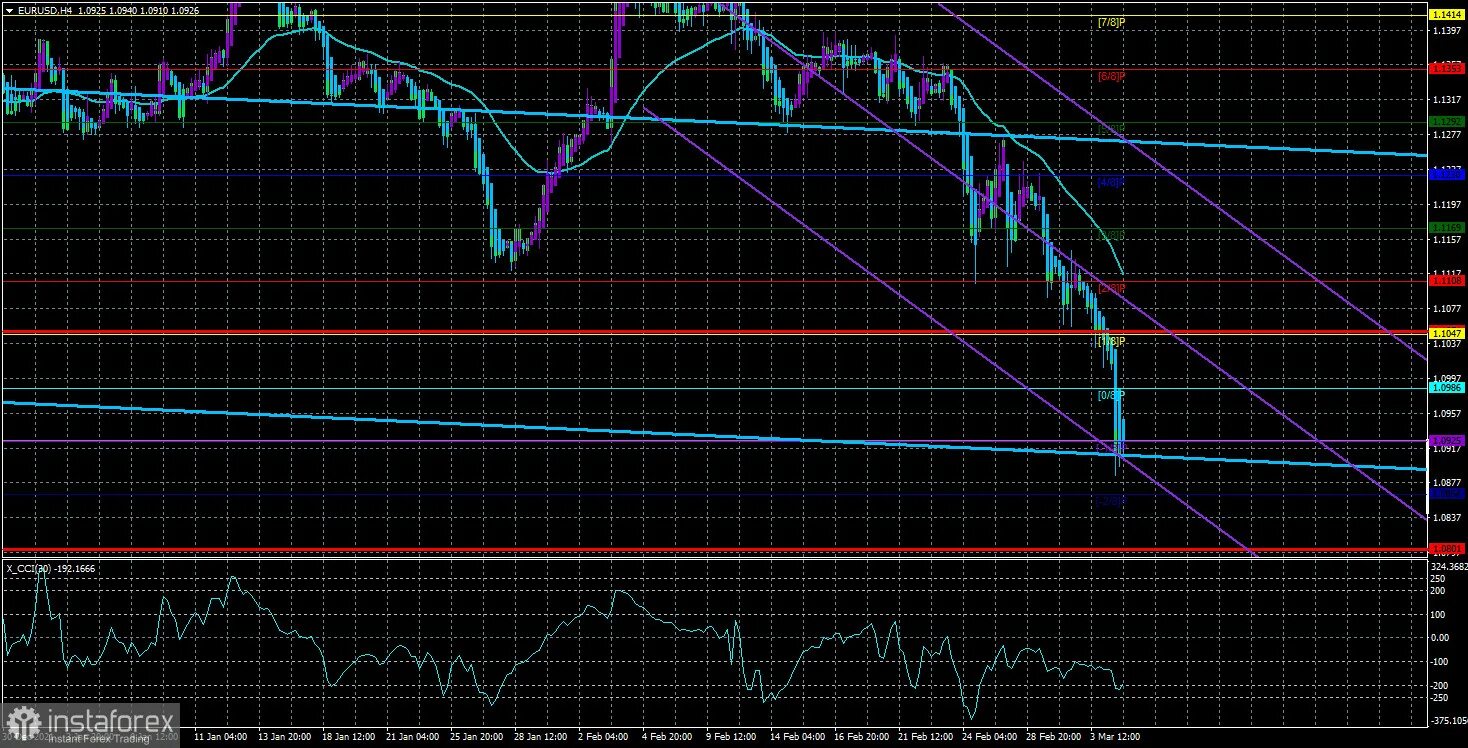The height and width of the screenshot is (748, 1468).
Task: Click the 1.0997 price scale value
Action: pos(1446,379)
